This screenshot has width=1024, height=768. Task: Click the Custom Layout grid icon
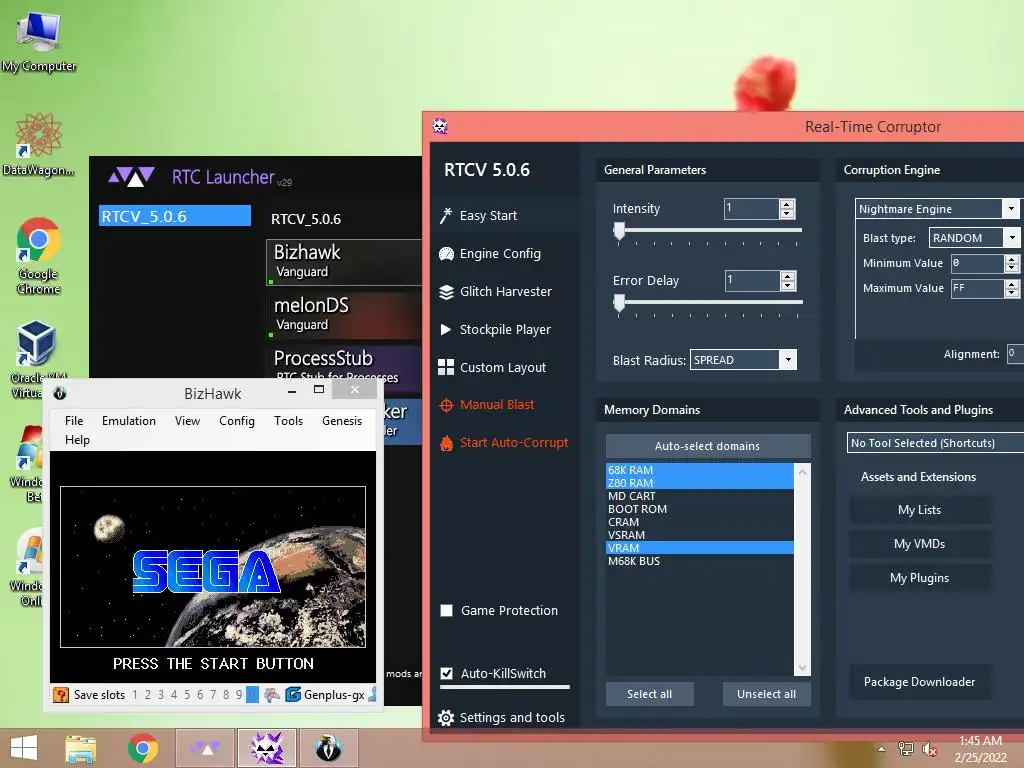(x=446, y=367)
